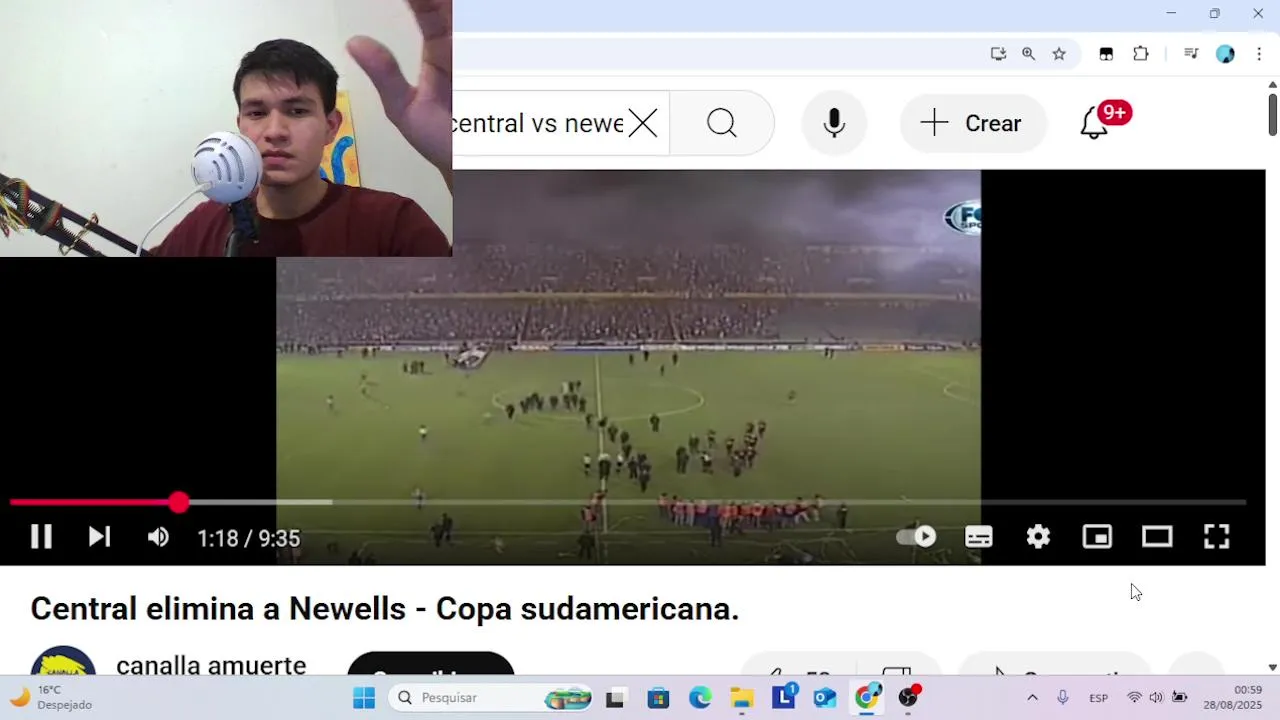
Task: Open Chrome three-dot menu
Action: pyautogui.click(x=1259, y=54)
